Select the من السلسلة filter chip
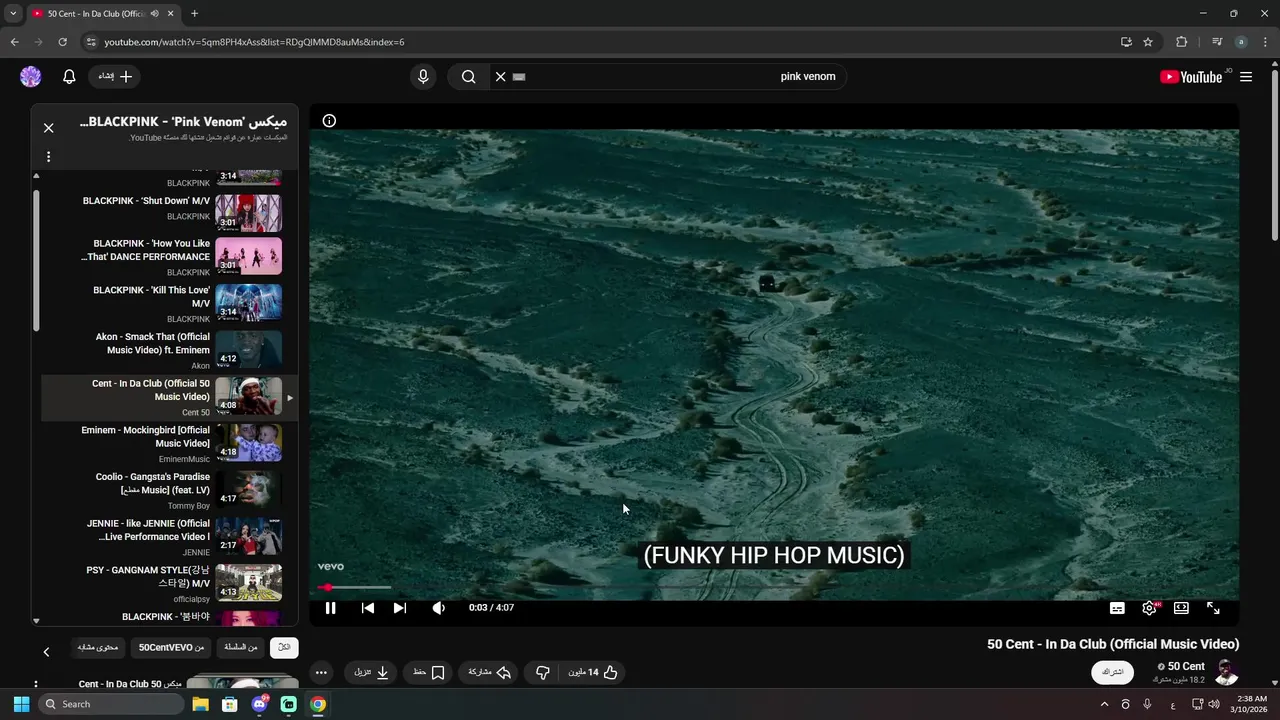This screenshot has height=720, width=1280. [x=240, y=648]
